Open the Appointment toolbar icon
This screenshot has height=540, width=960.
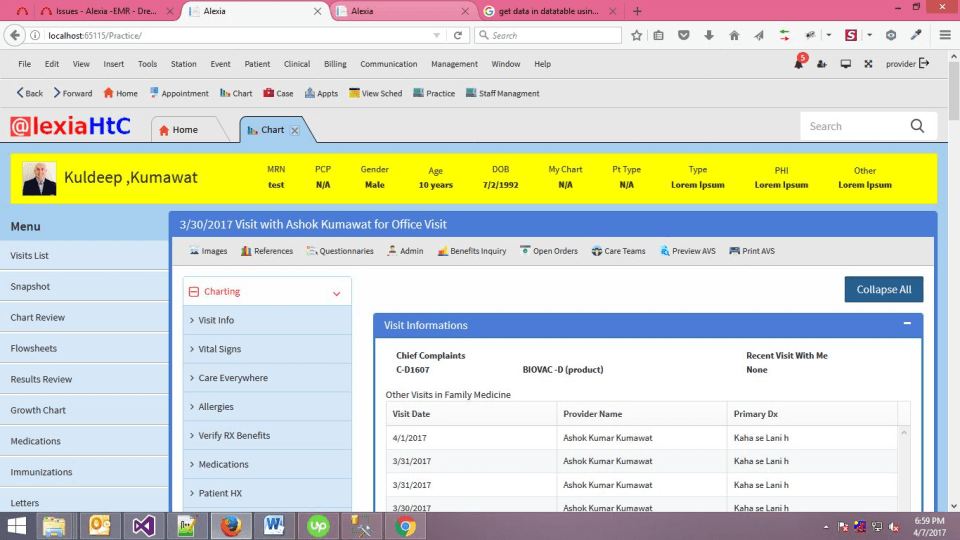pyautogui.click(x=155, y=93)
